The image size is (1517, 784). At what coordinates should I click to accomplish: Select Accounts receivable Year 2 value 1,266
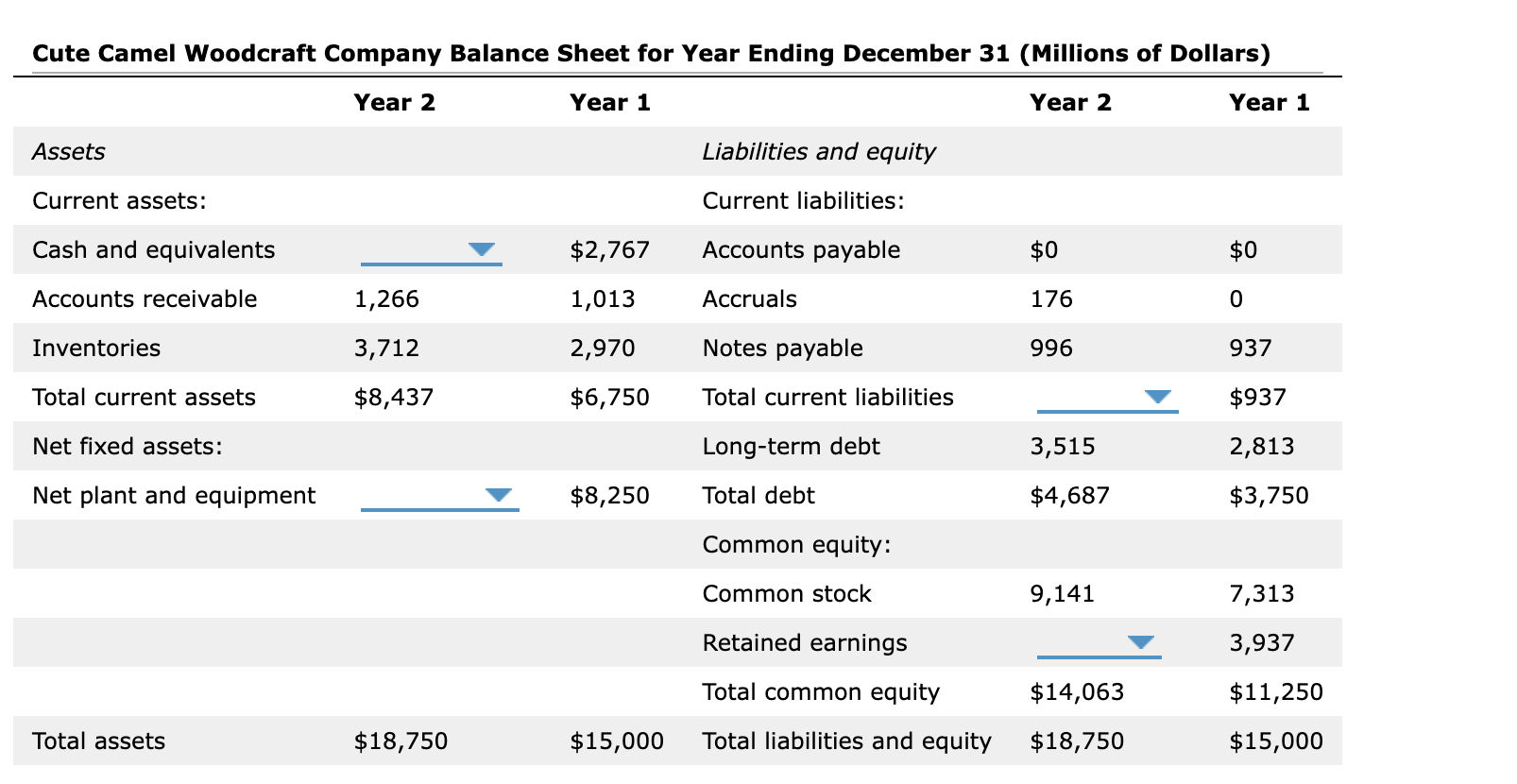386,299
